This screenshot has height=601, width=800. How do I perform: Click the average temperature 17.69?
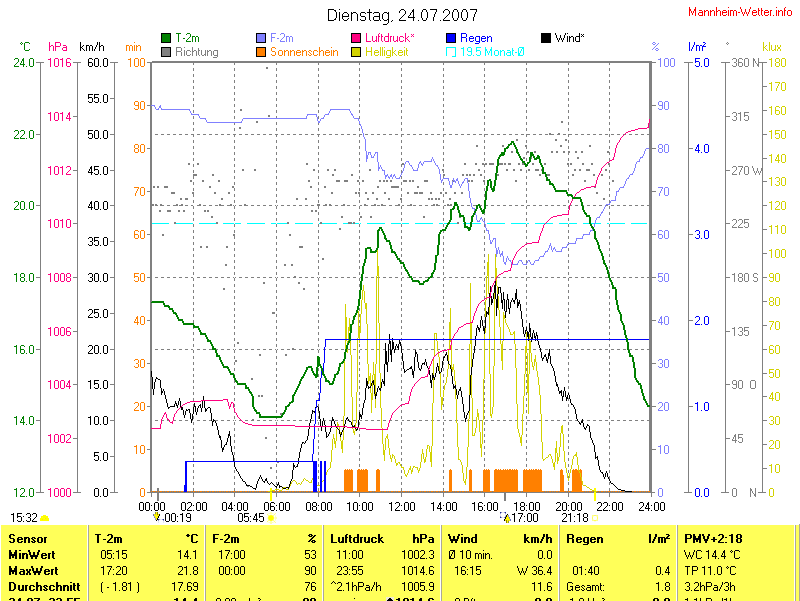(x=185, y=587)
